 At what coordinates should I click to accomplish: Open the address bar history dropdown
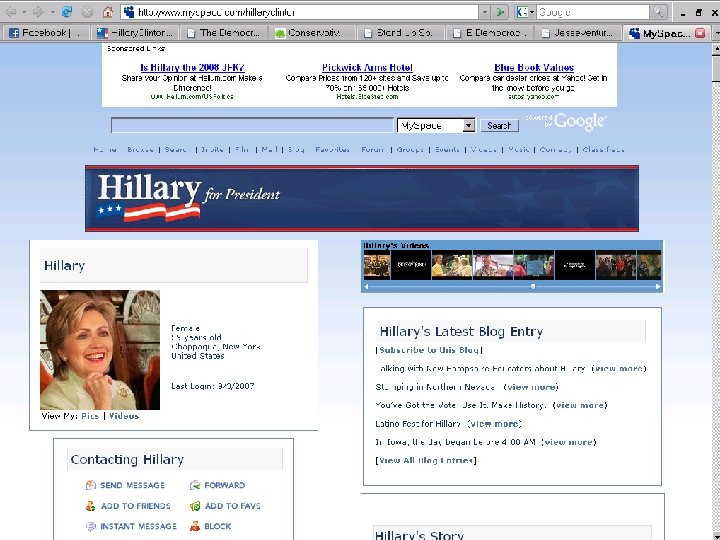485,12
